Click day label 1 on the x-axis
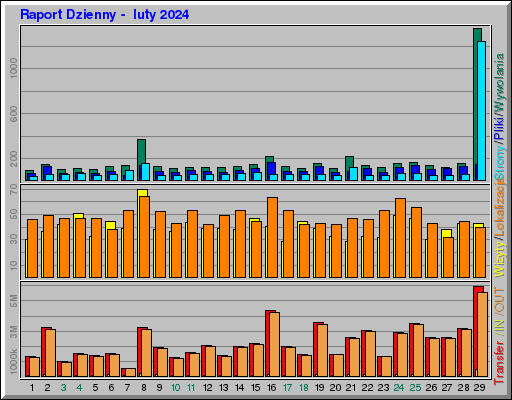This screenshot has width=512, height=400. pos(32,388)
